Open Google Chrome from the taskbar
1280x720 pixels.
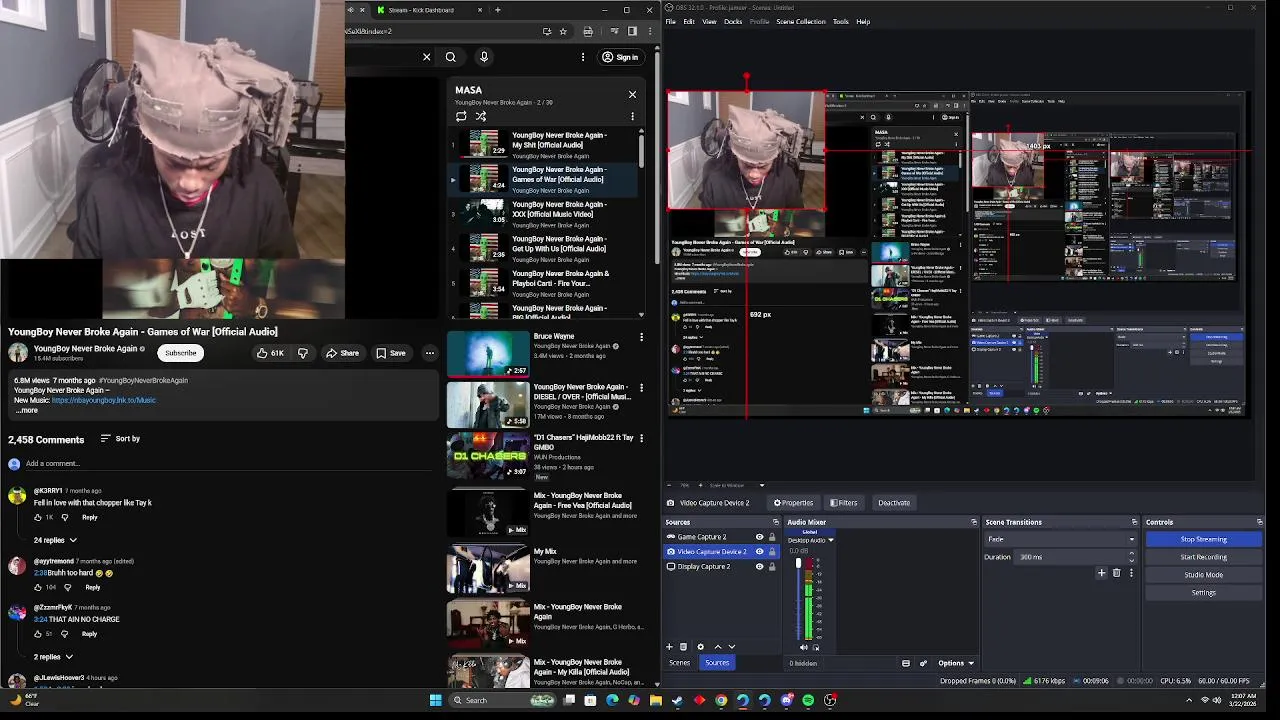click(721, 700)
